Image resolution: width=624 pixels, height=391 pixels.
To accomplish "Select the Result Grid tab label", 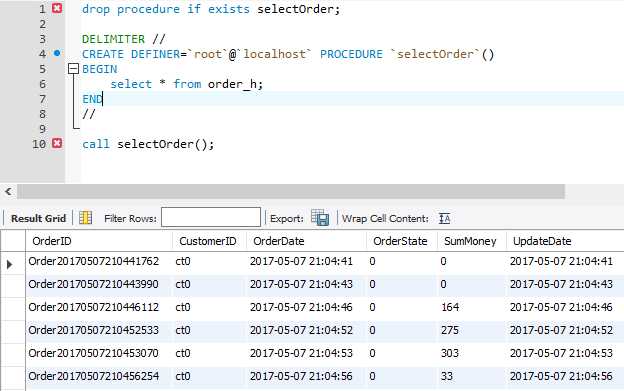I will tap(38, 218).
